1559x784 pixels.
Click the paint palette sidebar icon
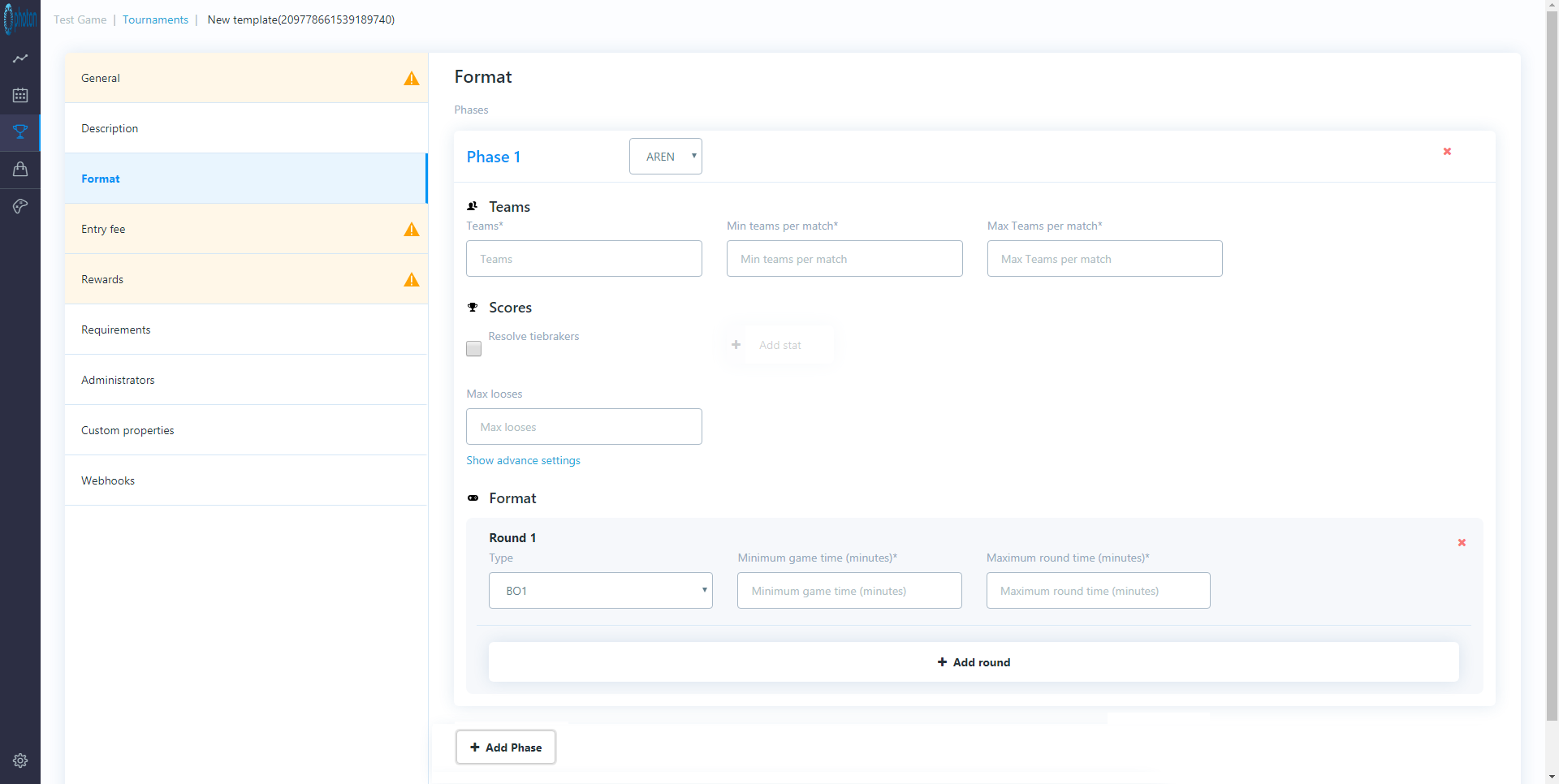pyautogui.click(x=20, y=206)
